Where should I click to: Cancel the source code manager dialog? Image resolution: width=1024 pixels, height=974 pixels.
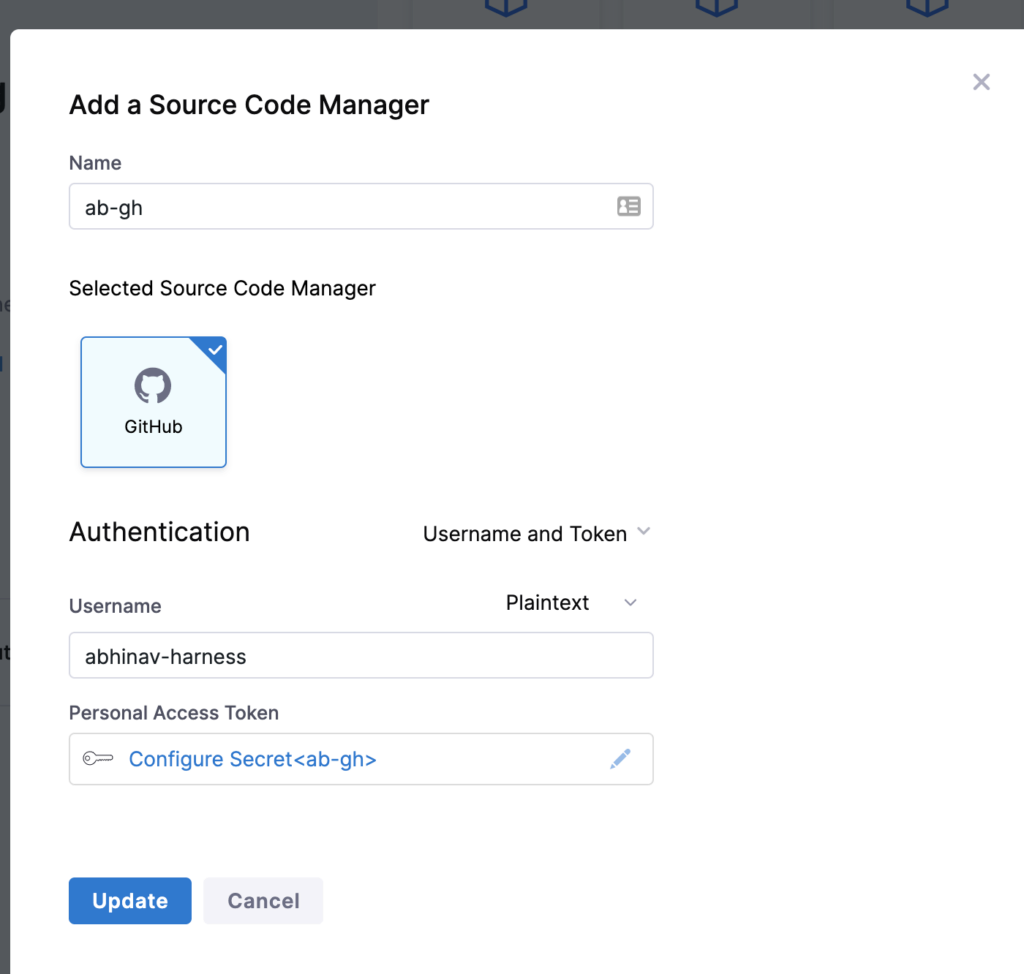(263, 901)
